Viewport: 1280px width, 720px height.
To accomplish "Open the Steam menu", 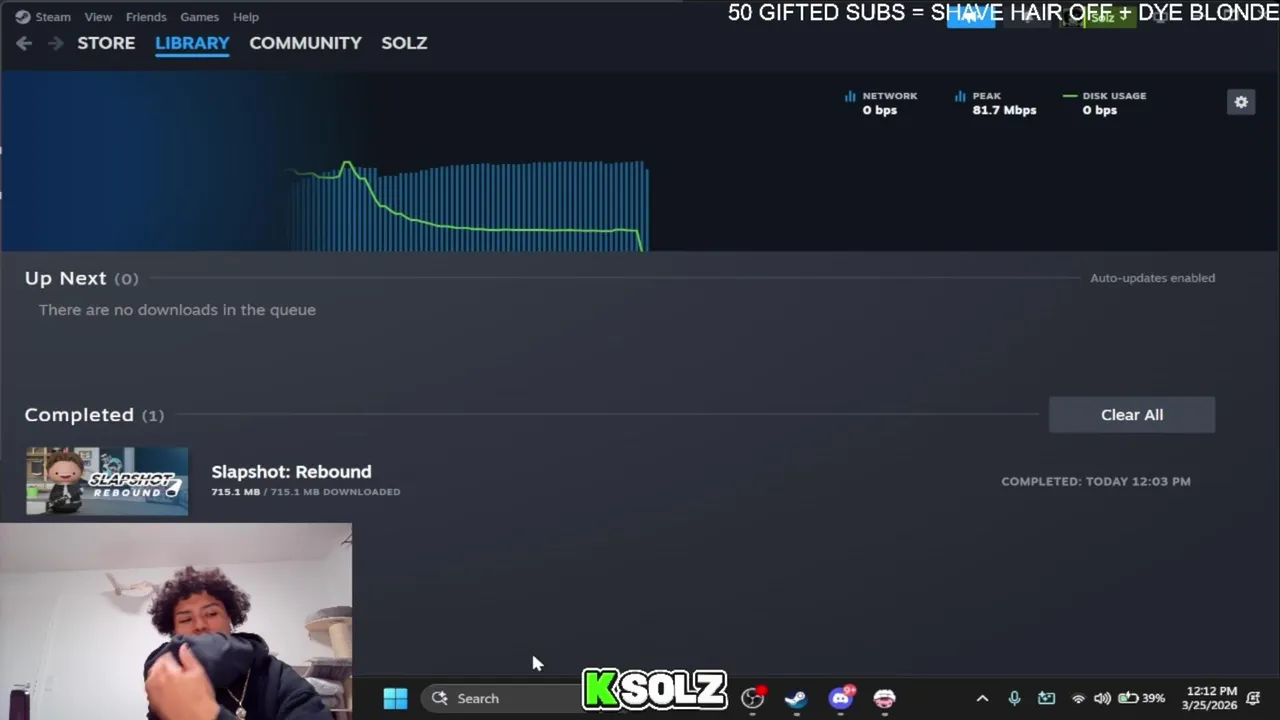I will [43, 17].
